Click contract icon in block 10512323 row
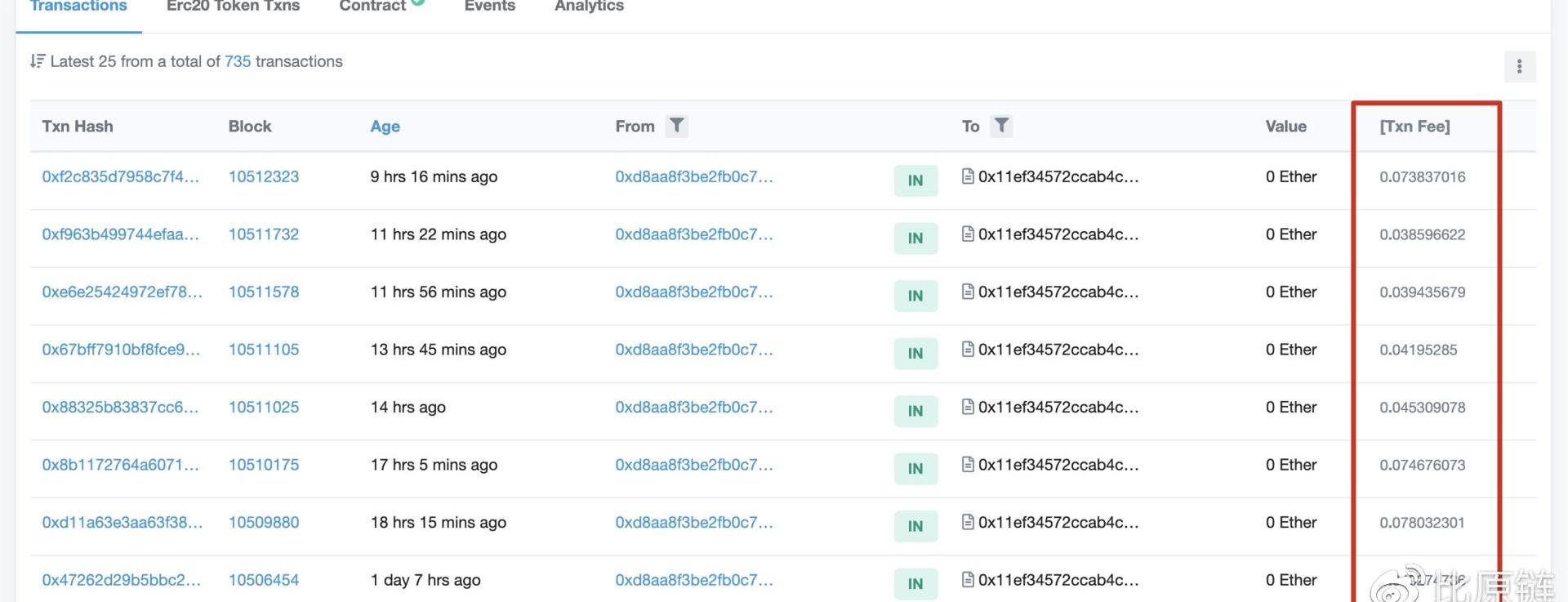 968,176
